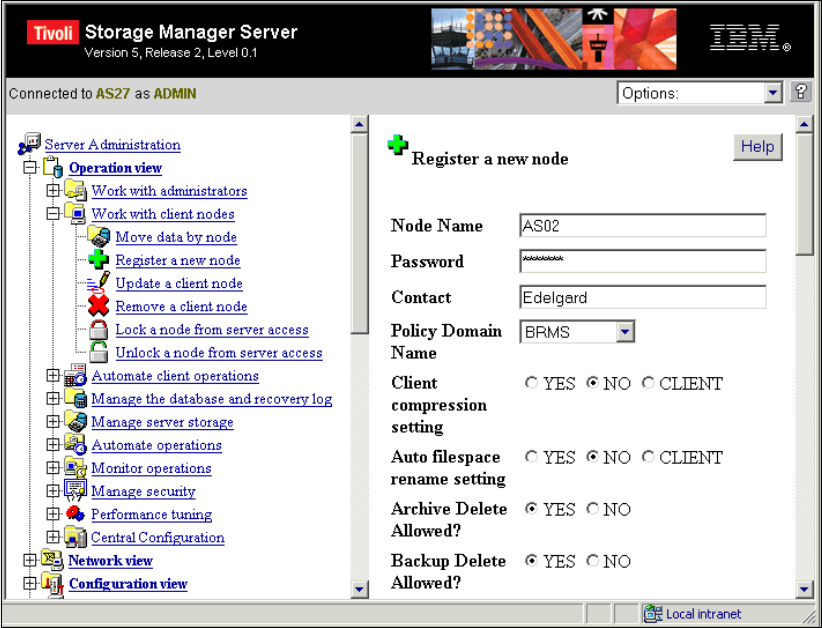The width and height of the screenshot is (822, 628).
Task: Open the Work with client nodes link
Action: point(163,214)
